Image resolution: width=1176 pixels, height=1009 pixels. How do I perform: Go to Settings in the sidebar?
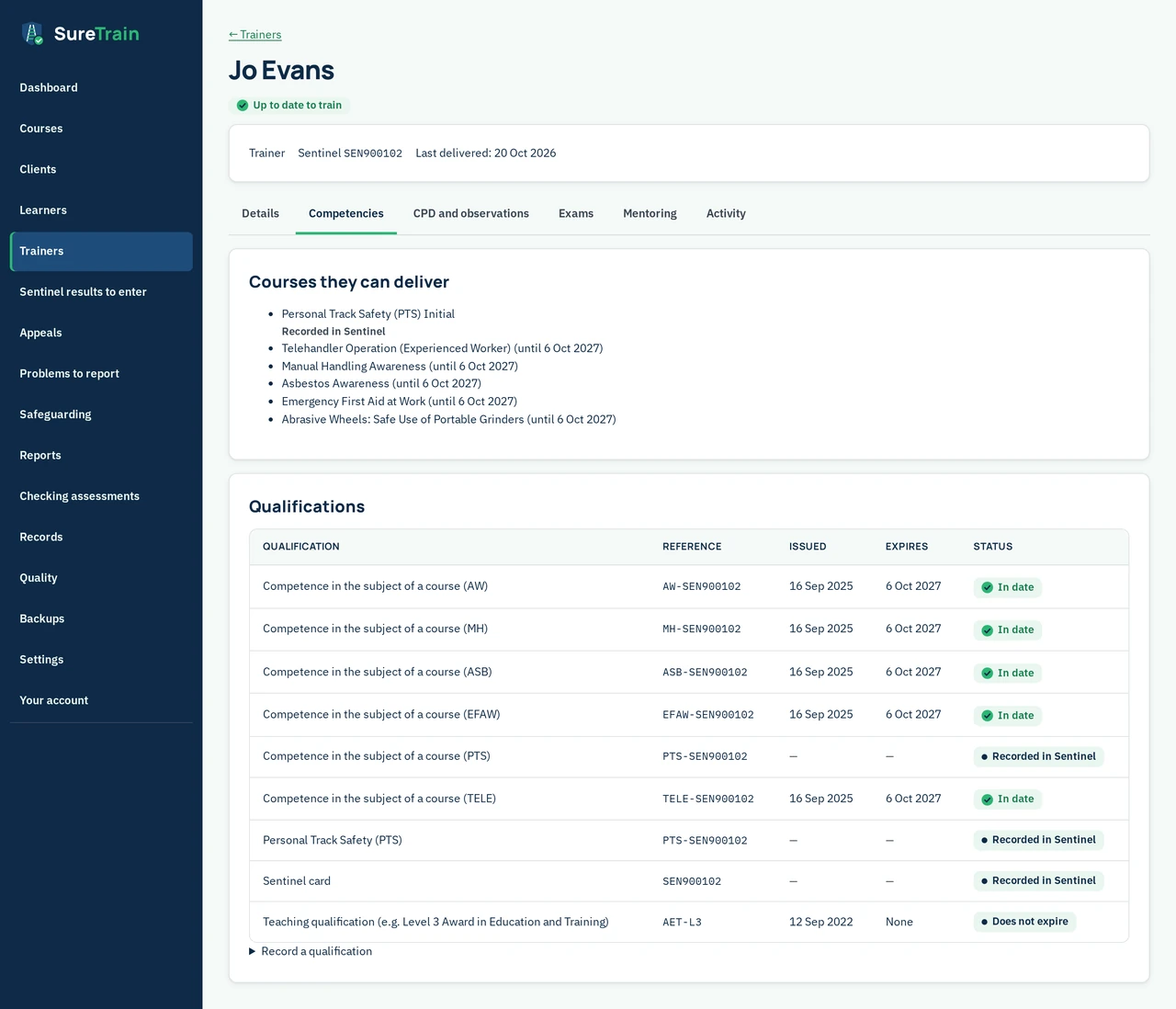point(101,660)
